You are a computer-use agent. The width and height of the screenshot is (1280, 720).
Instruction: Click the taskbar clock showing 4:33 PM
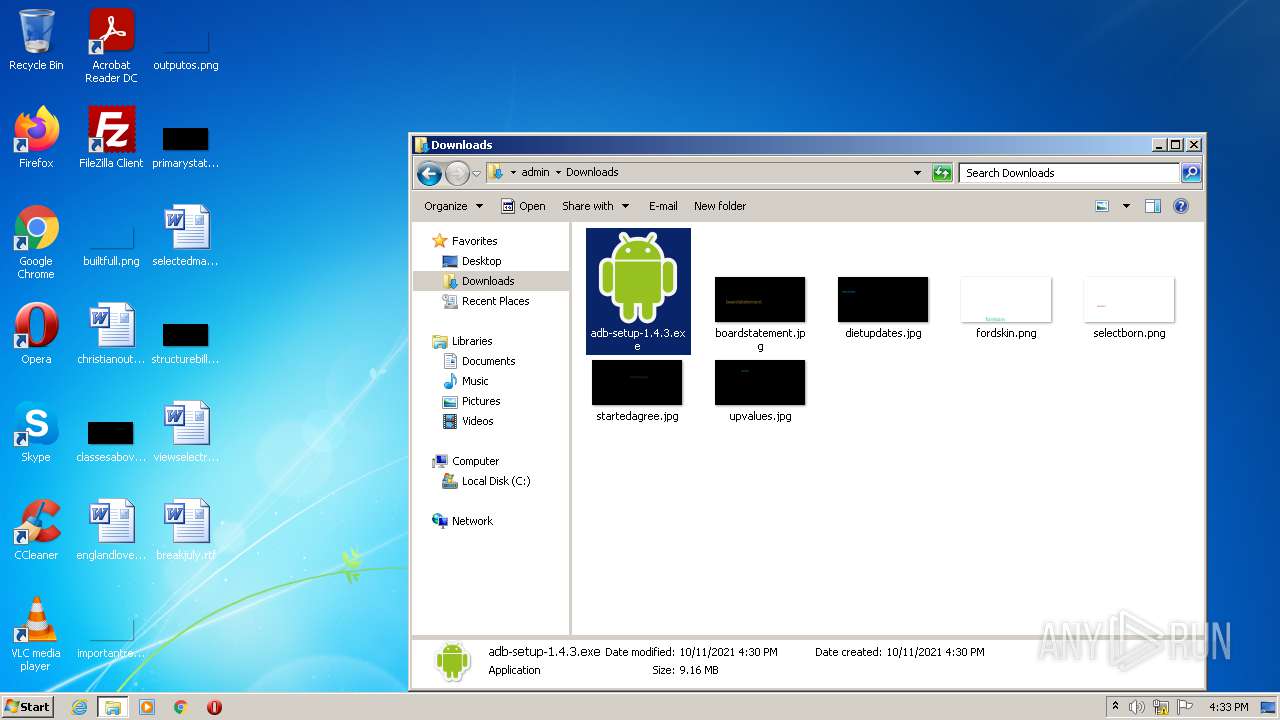1228,707
